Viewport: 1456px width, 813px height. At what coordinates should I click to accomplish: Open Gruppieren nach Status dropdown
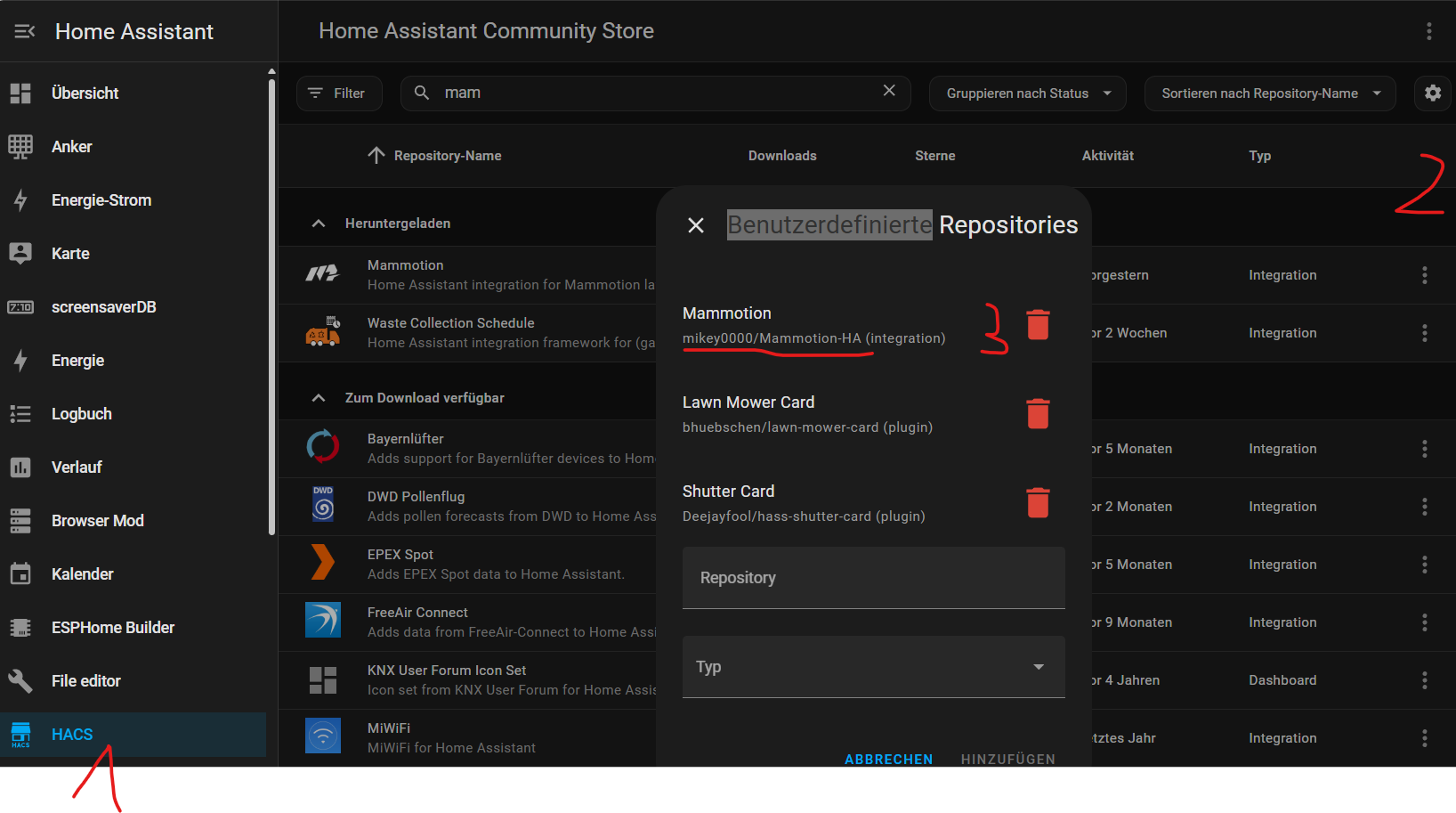[x=1028, y=93]
